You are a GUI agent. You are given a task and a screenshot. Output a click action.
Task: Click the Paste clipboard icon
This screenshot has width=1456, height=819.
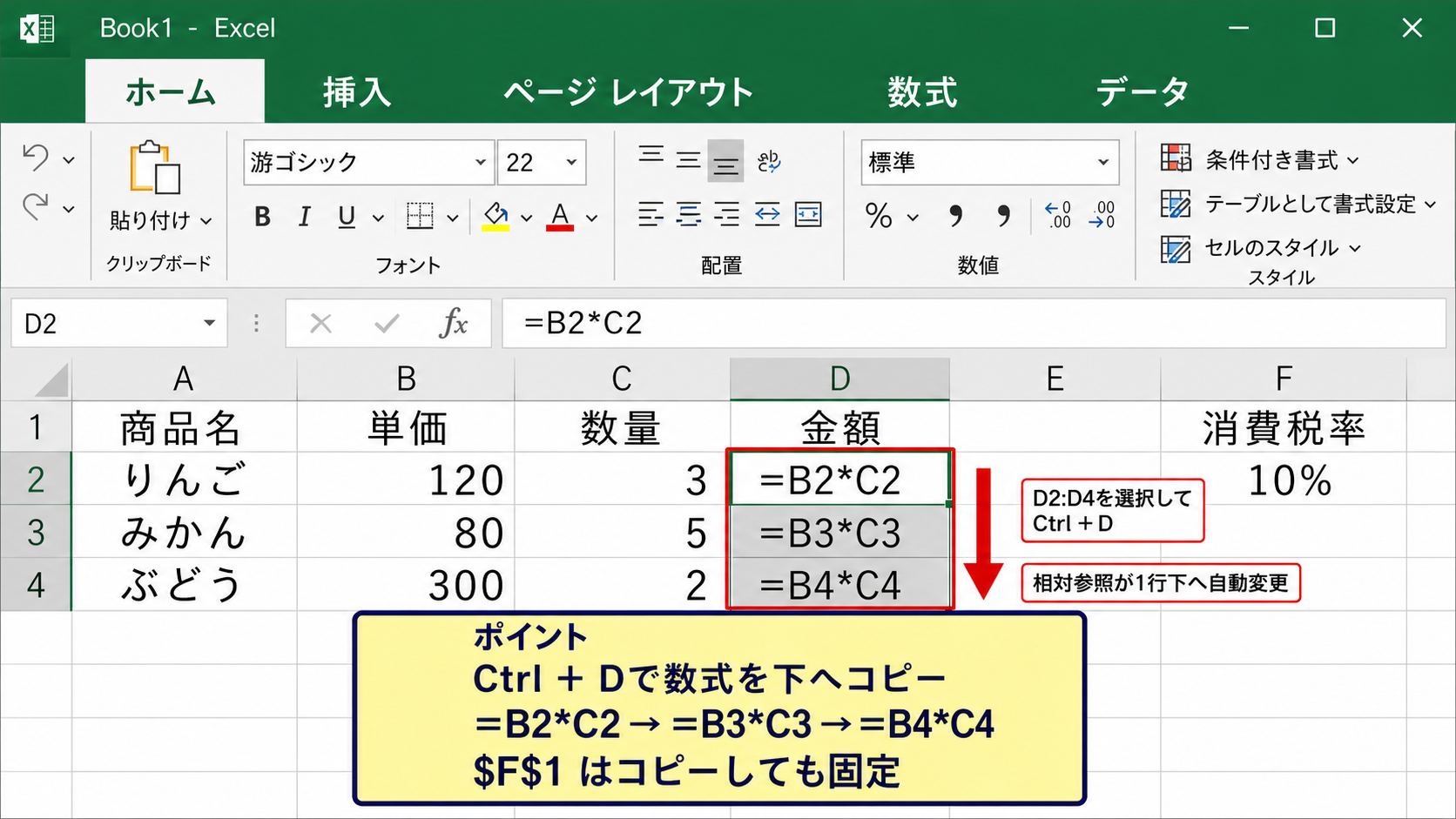(x=155, y=167)
